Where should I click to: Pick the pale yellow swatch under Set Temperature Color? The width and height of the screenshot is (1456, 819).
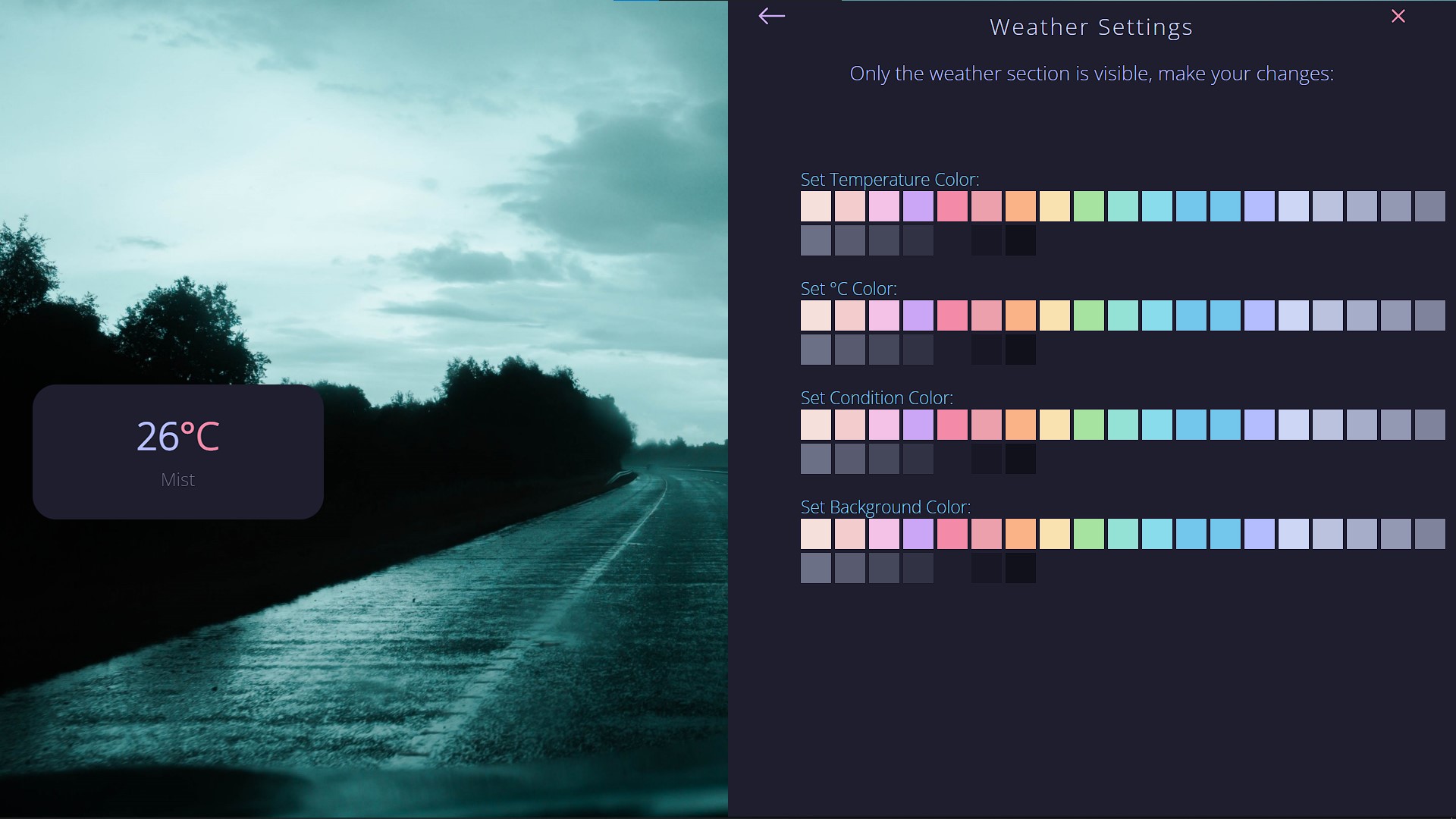tap(1055, 206)
